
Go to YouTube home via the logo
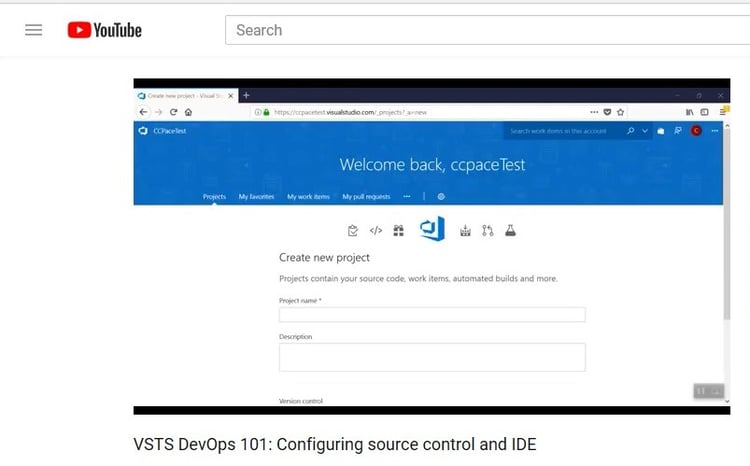click(x=104, y=30)
